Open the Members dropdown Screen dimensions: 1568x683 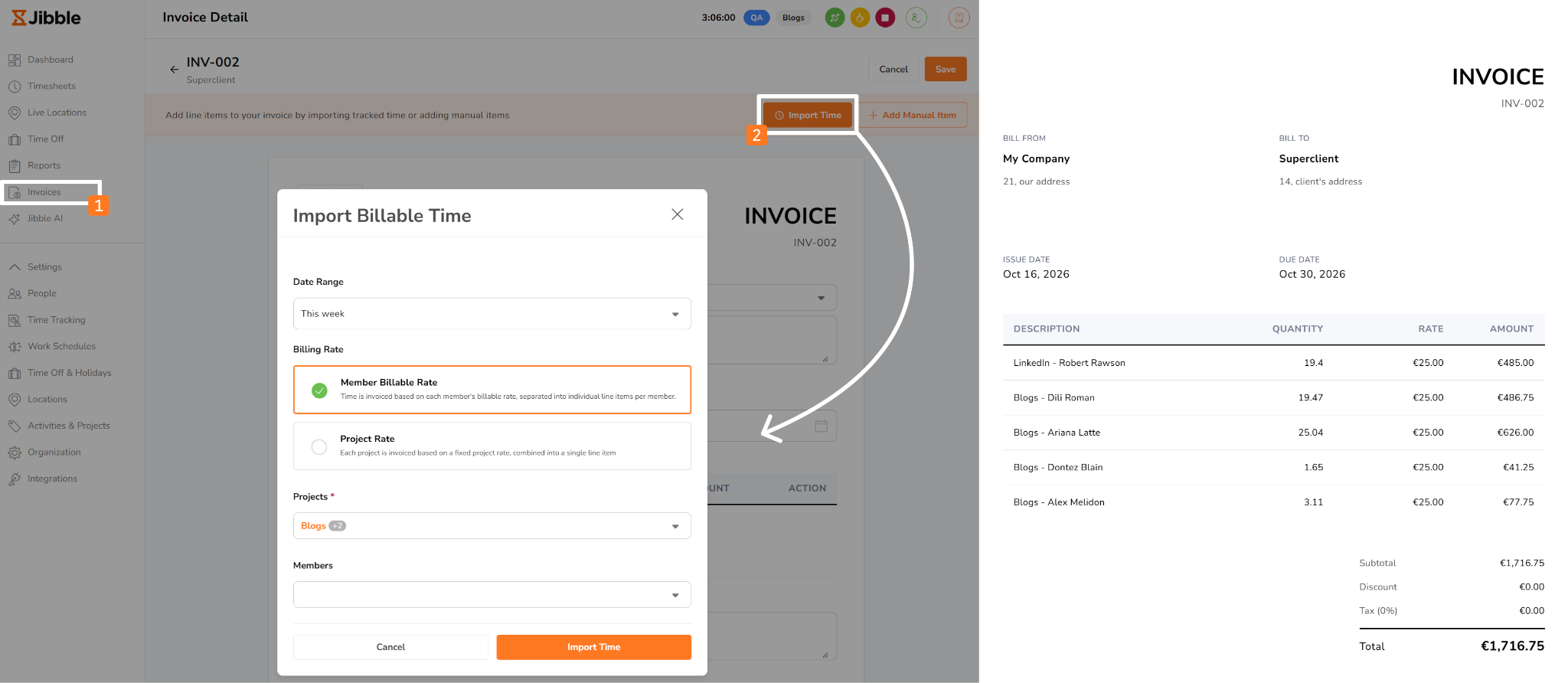click(x=492, y=595)
